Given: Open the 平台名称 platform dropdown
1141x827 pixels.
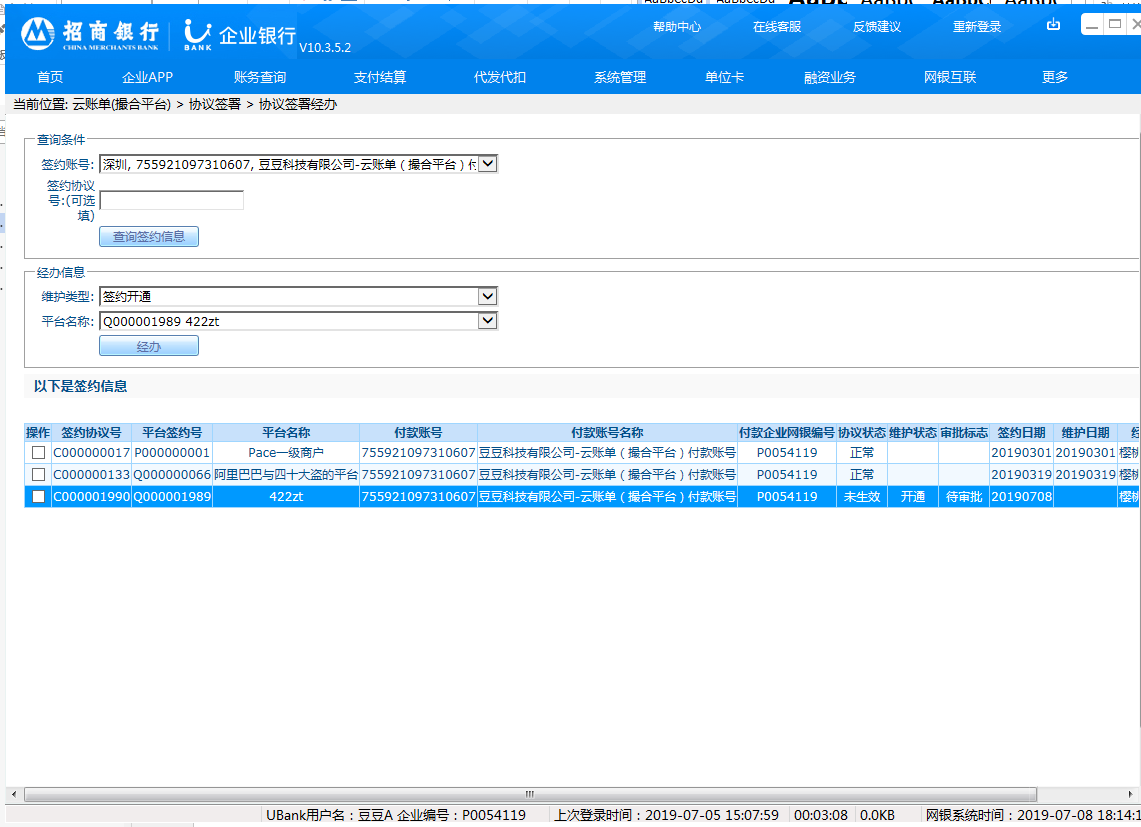Looking at the screenshot, I should tap(487, 321).
